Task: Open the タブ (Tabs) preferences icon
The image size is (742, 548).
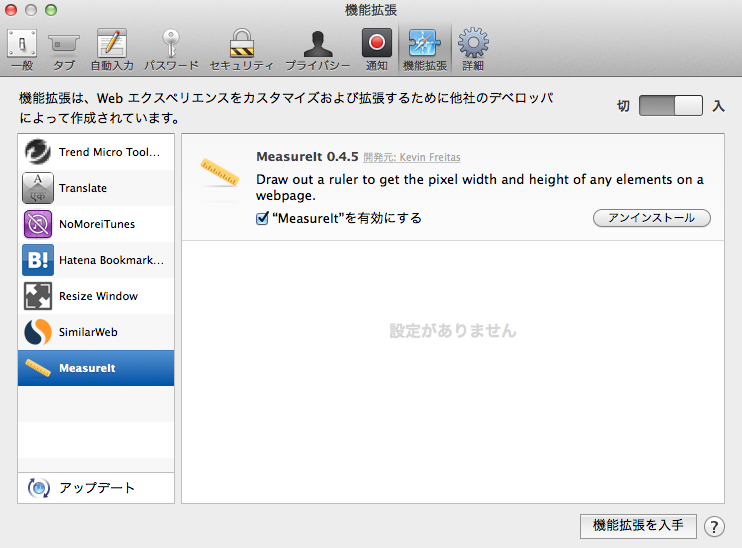Action: coord(63,44)
